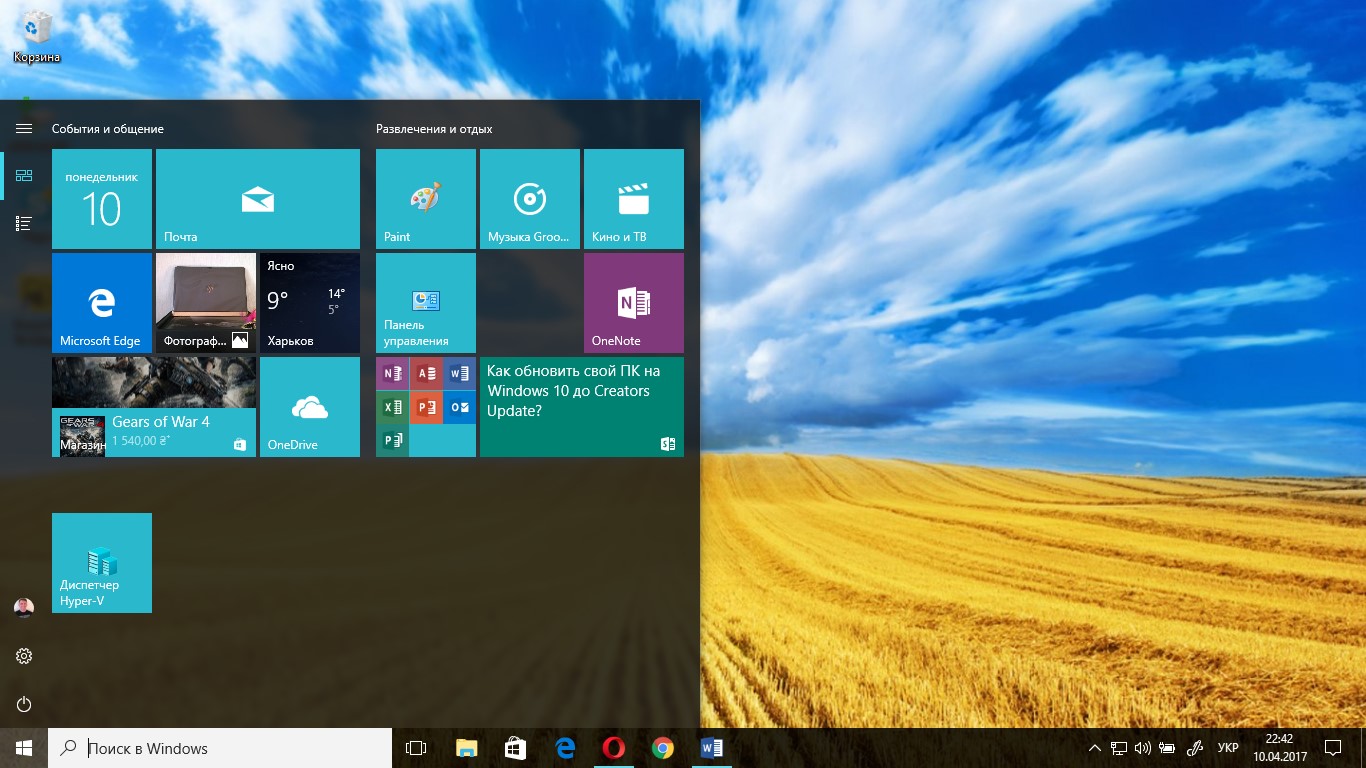Open the Панель управления tile
Viewport: 1366px width, 768px height.
(426, 303)
